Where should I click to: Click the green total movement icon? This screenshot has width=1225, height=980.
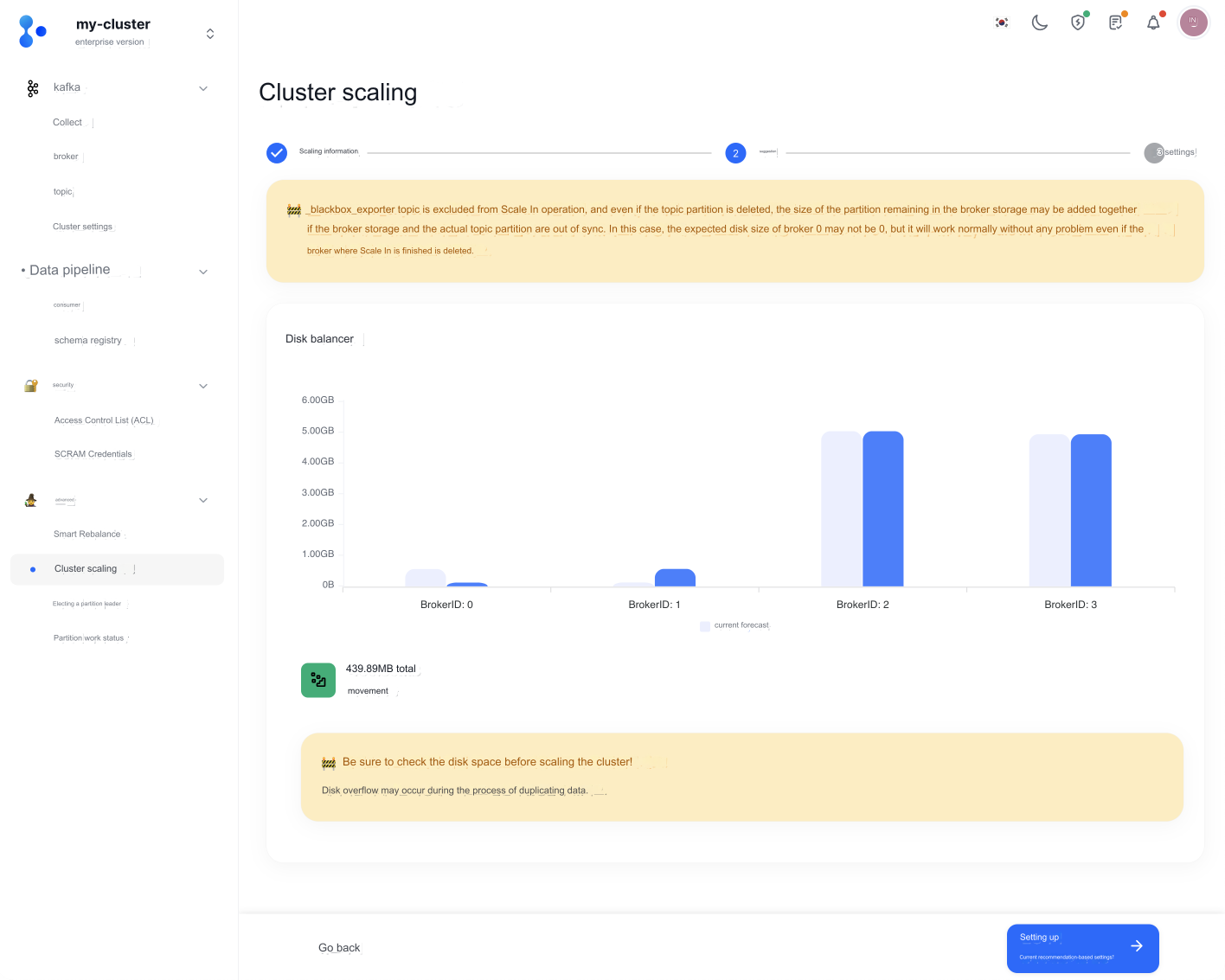[x=318, y=680]
